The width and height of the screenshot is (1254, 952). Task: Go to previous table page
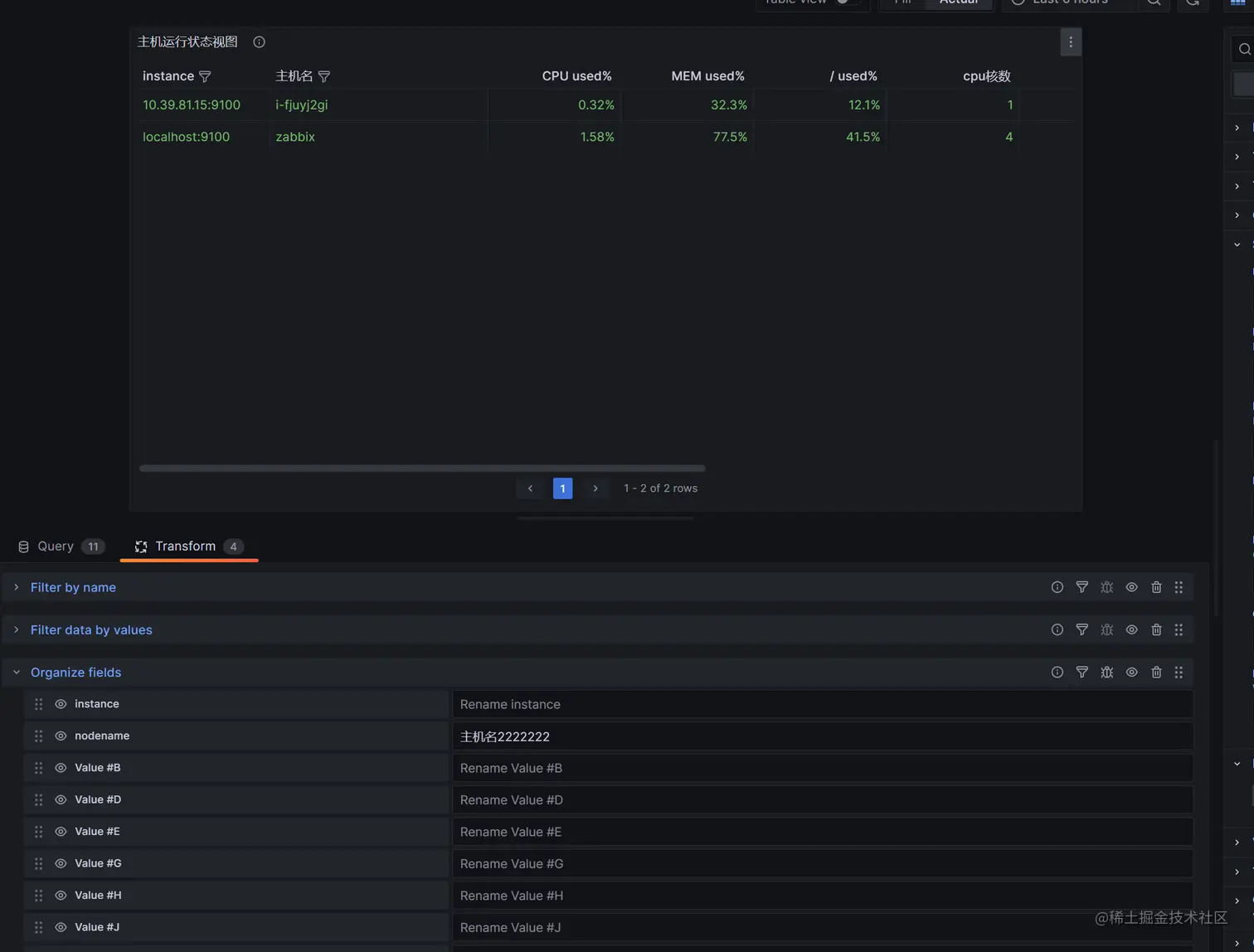(x=530, y=488)
